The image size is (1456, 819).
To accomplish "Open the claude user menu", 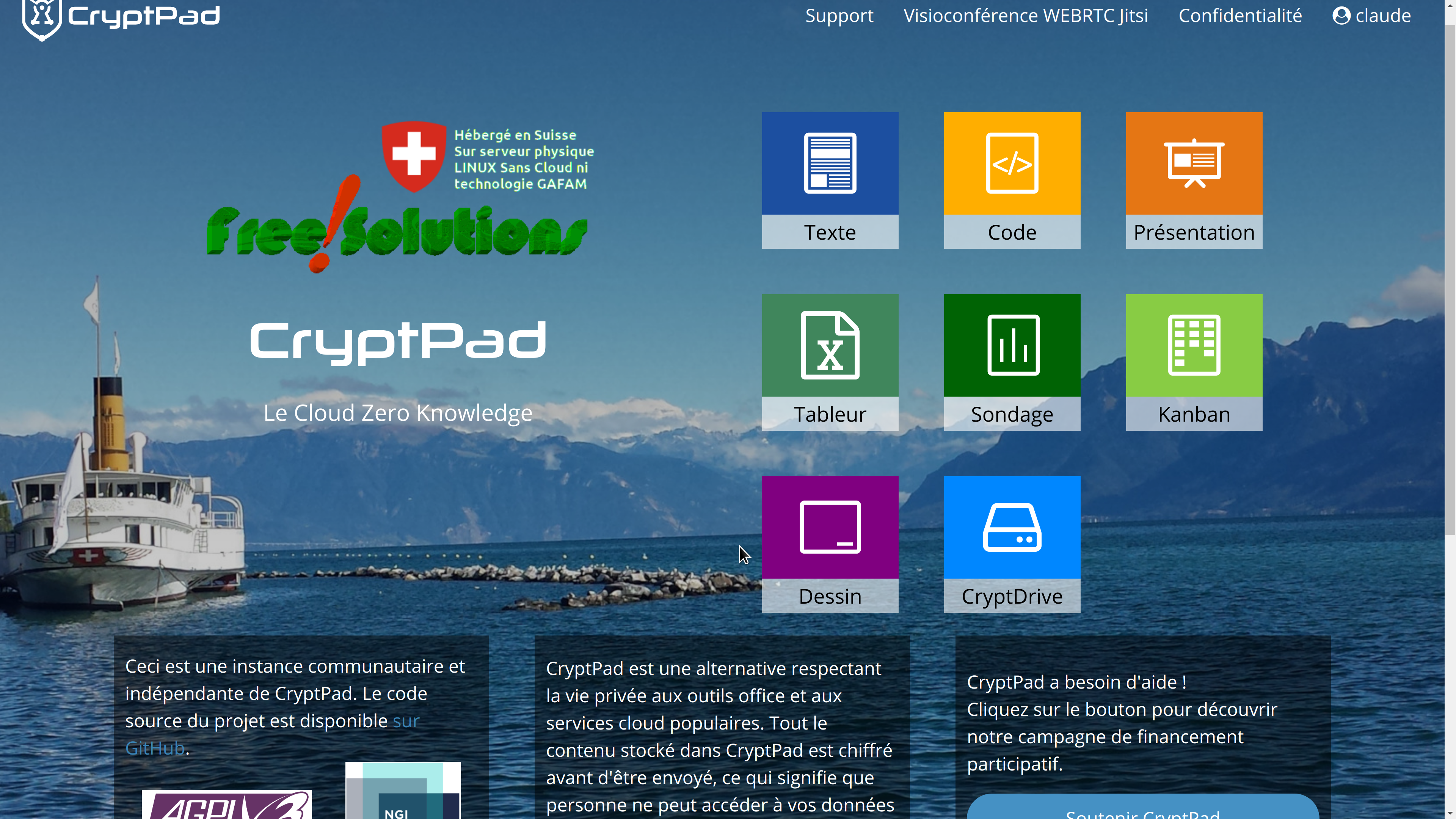I will [1372, 16].
